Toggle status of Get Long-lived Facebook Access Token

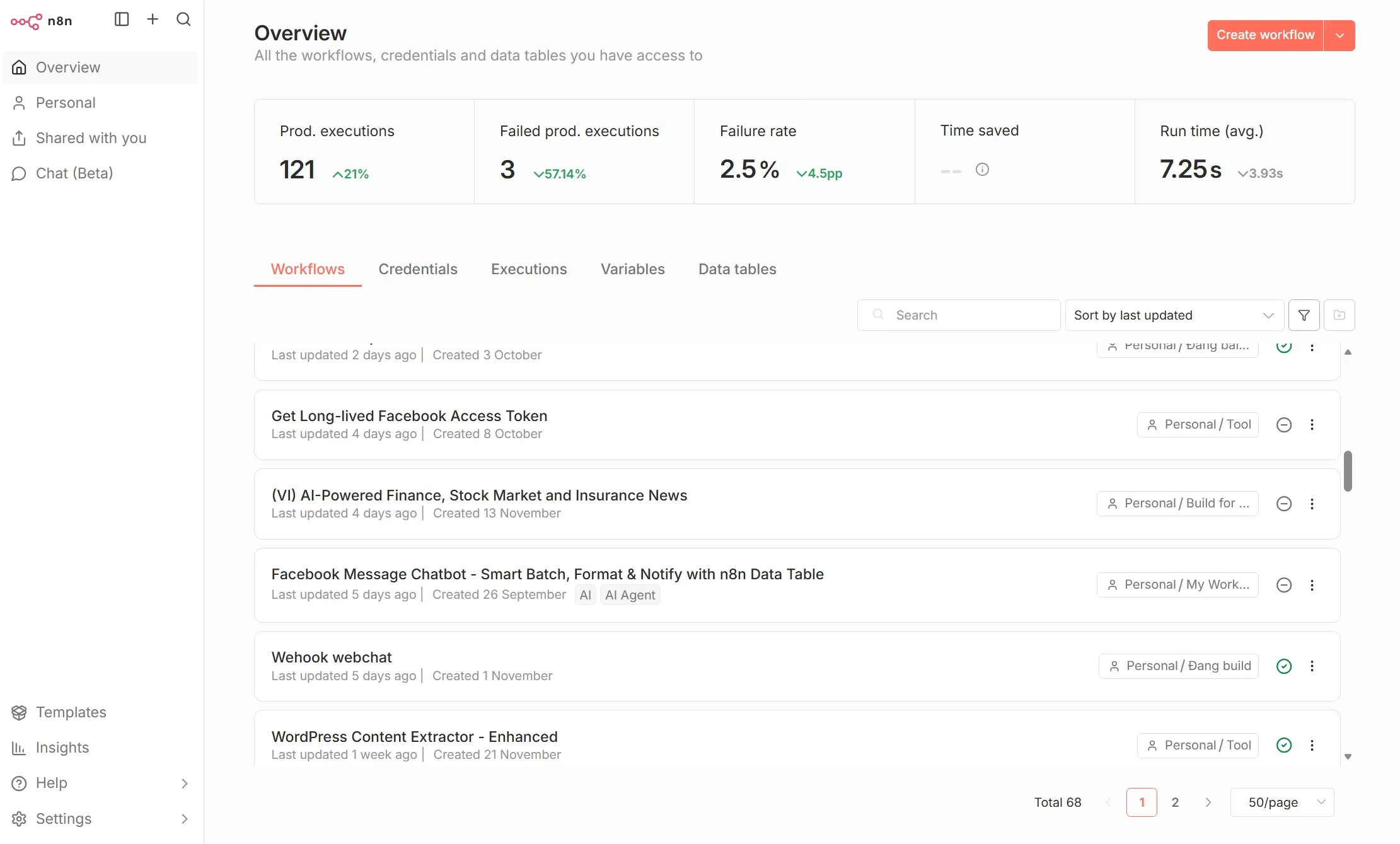[1284, 425]
